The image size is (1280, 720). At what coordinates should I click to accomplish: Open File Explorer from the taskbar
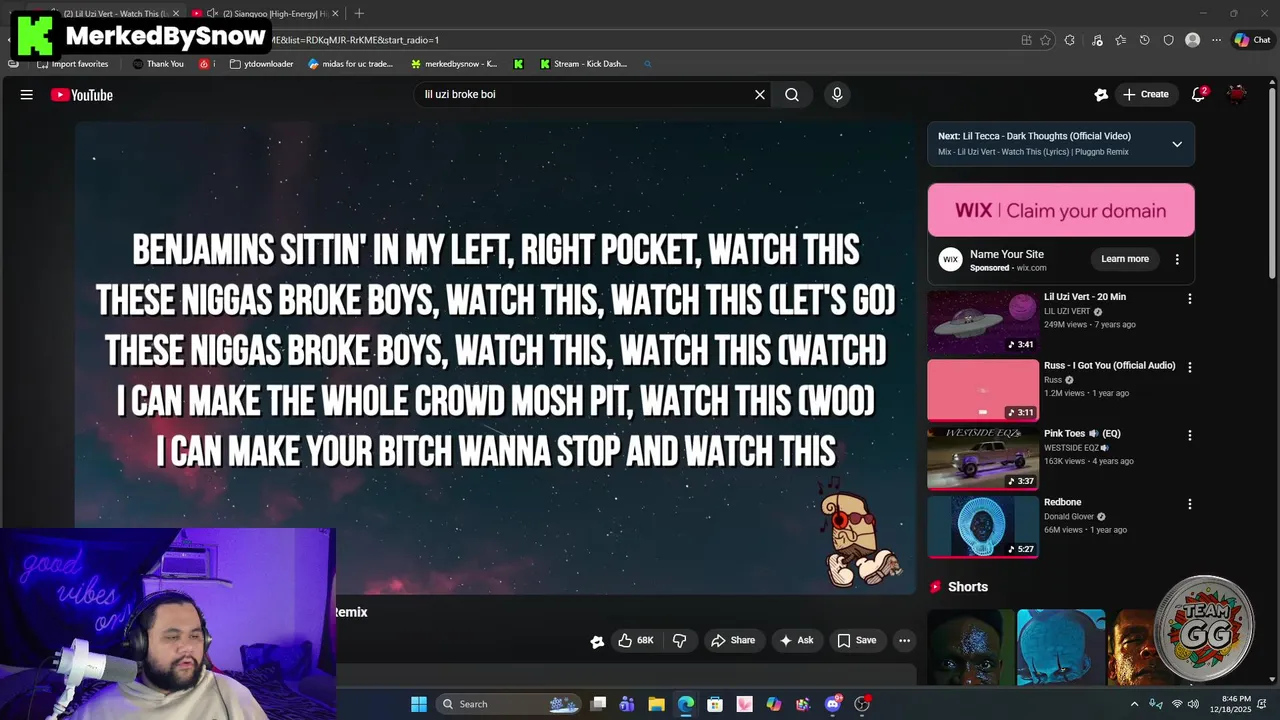point(656,704)
